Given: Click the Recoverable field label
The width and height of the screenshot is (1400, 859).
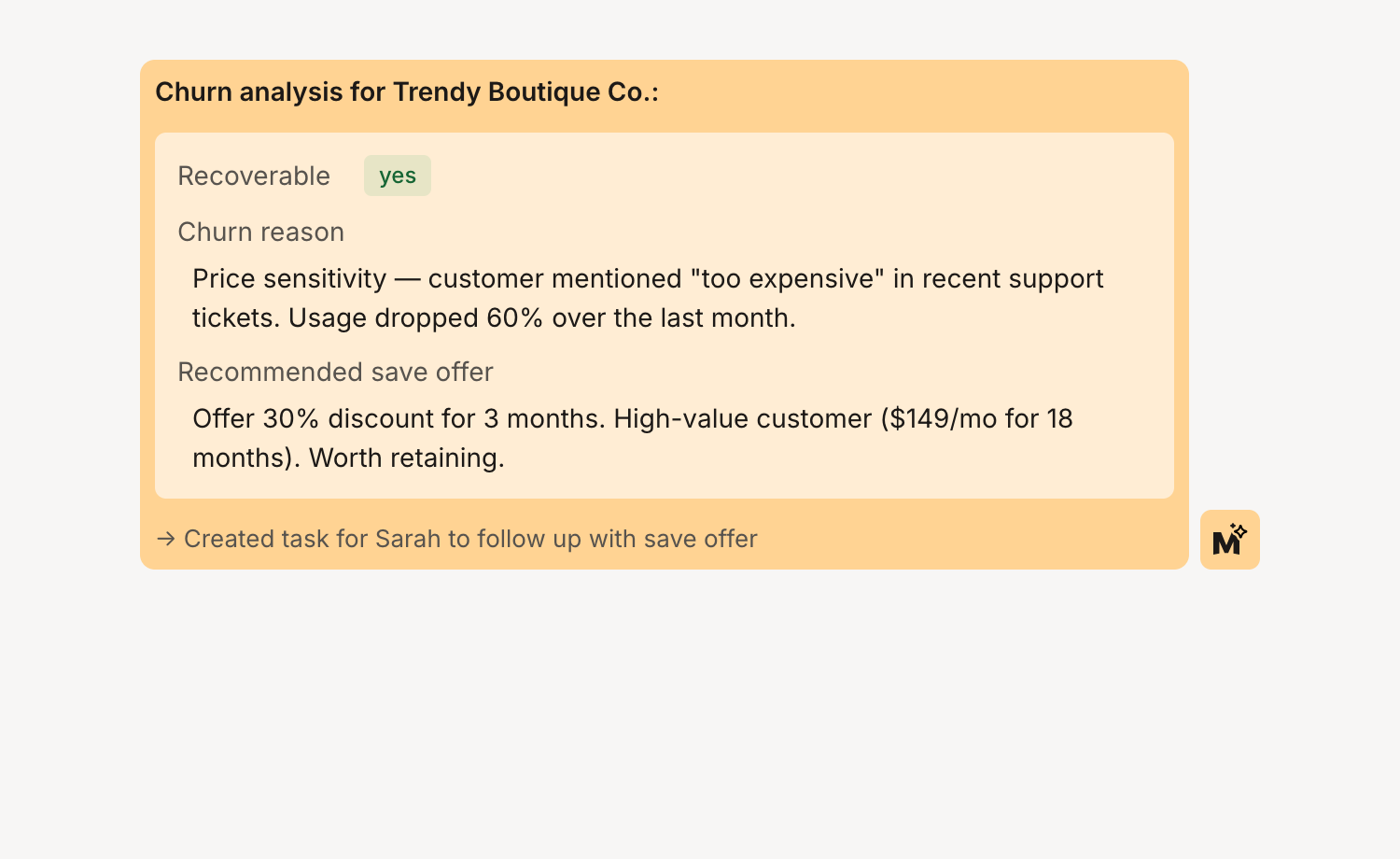Looking at the screenshot, I should 254,176.
